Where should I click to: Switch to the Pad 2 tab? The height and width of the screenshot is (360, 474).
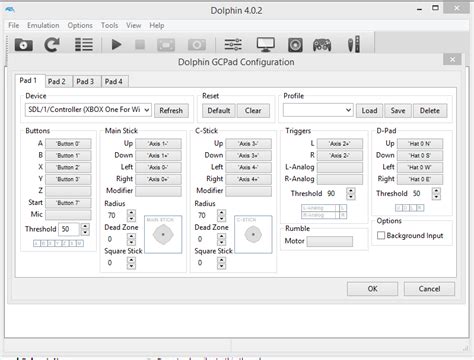(x=57, y=81)
